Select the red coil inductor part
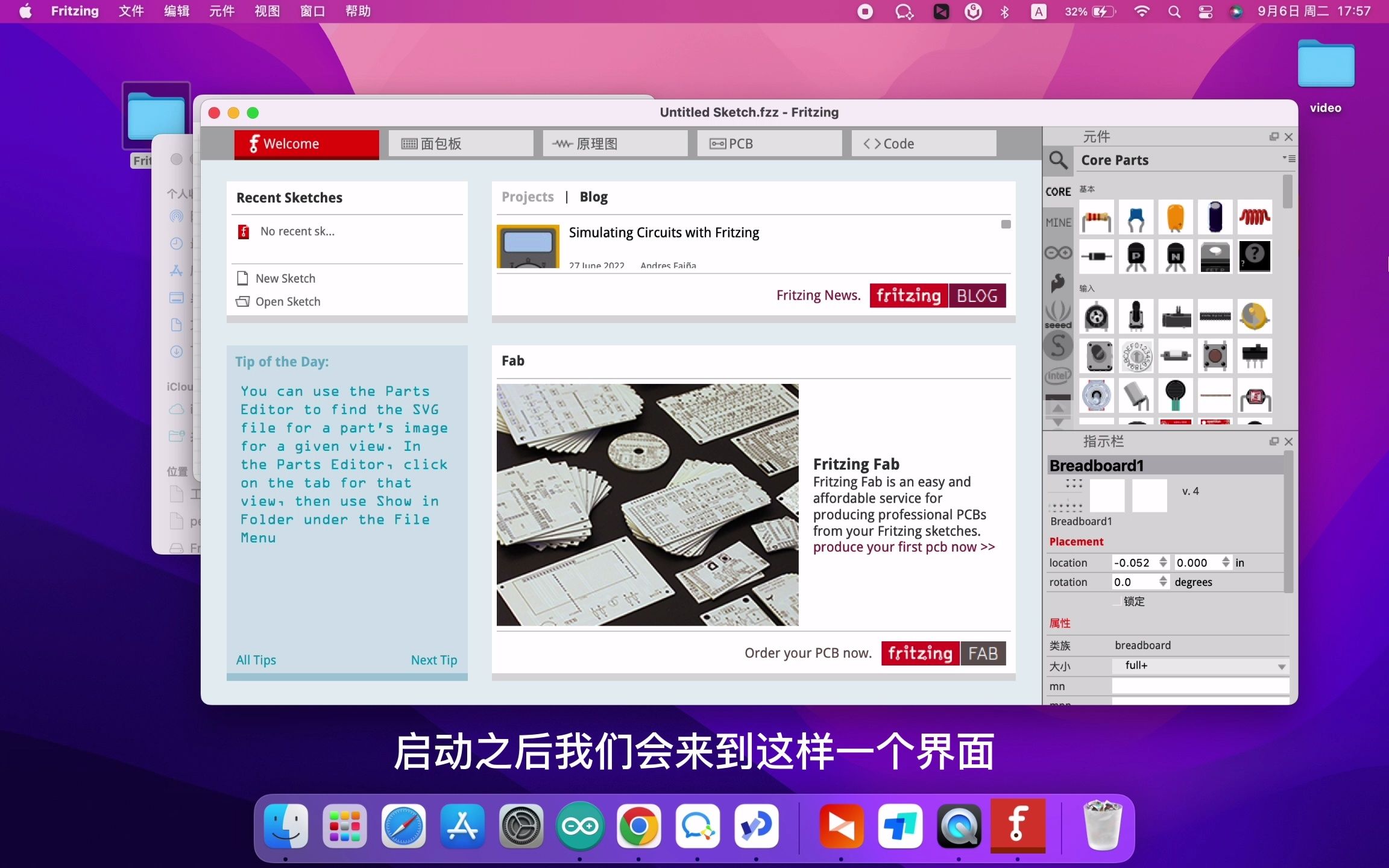1389x868 pixels. point(1255,218)
